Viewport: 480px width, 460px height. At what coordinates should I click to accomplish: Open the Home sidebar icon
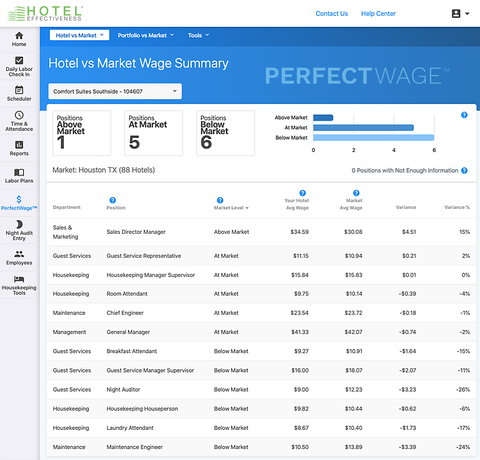(19, 35)
